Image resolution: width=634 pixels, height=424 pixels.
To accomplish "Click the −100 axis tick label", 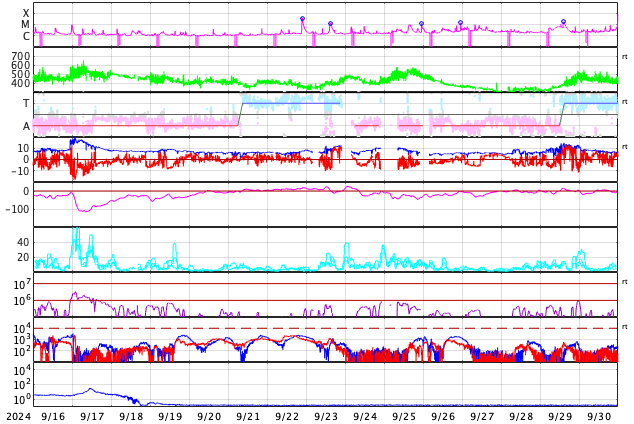I will pos(18,209).
